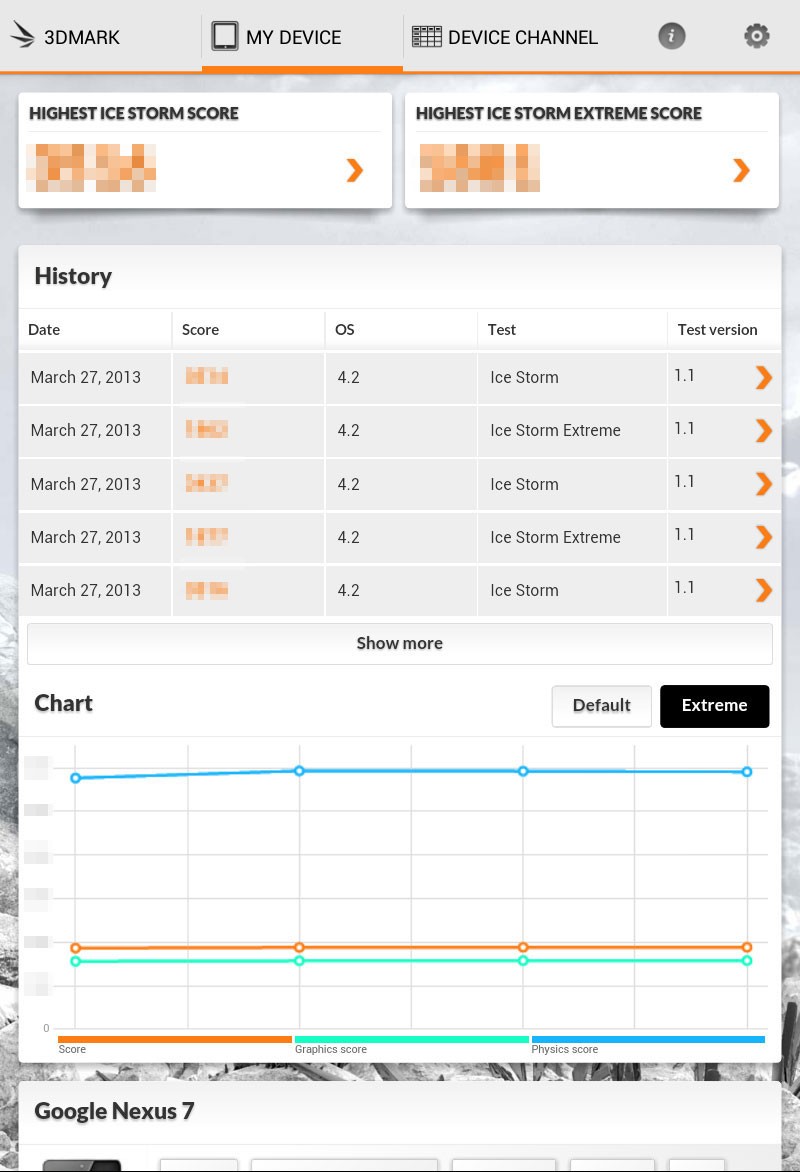Open the DEVICE CHANNEL tab
Image resolution: width=800 pixels, height=1172 pixels.
(x=505, y=37)
